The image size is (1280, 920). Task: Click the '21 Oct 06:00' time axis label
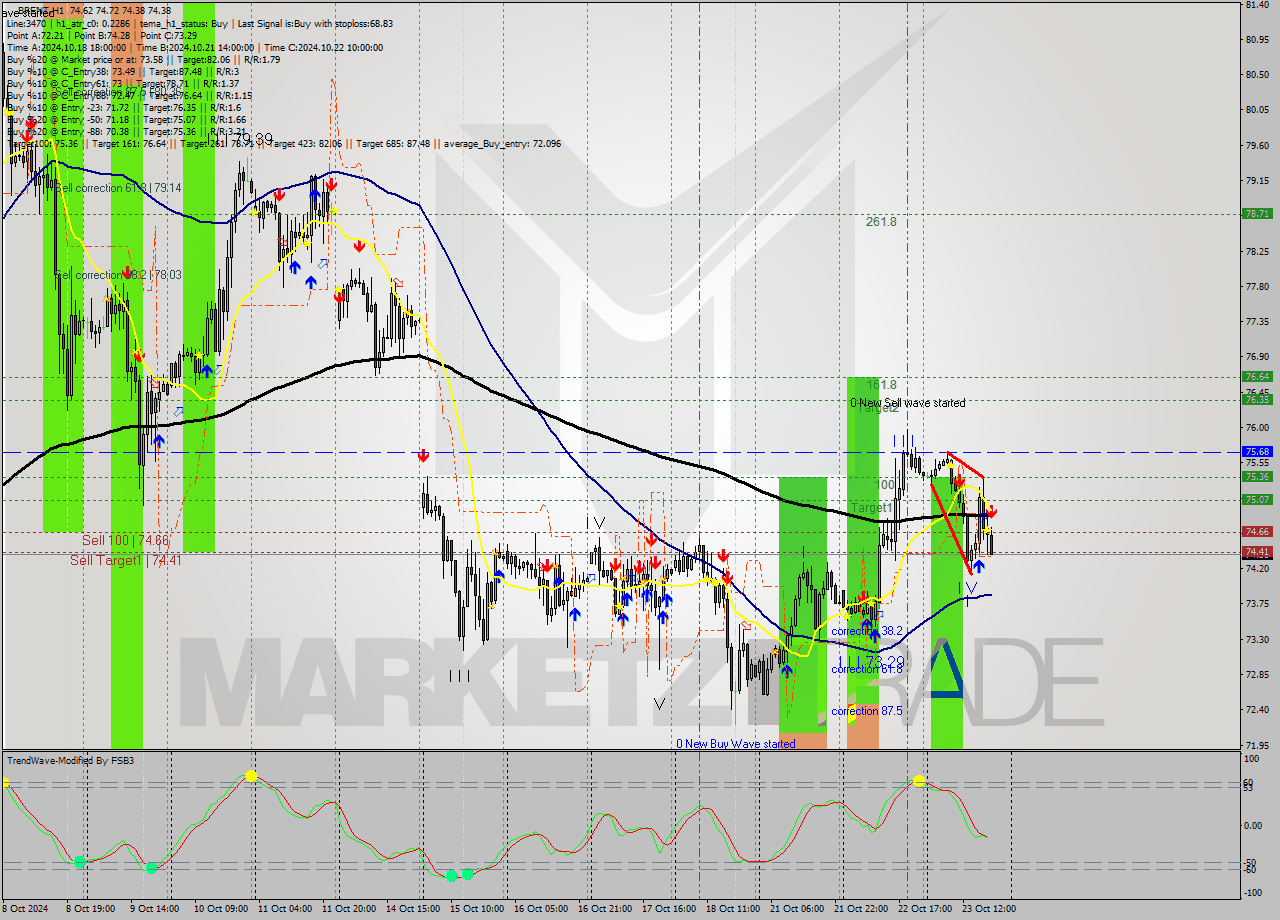pyautogui.click(x=796, y=908)
